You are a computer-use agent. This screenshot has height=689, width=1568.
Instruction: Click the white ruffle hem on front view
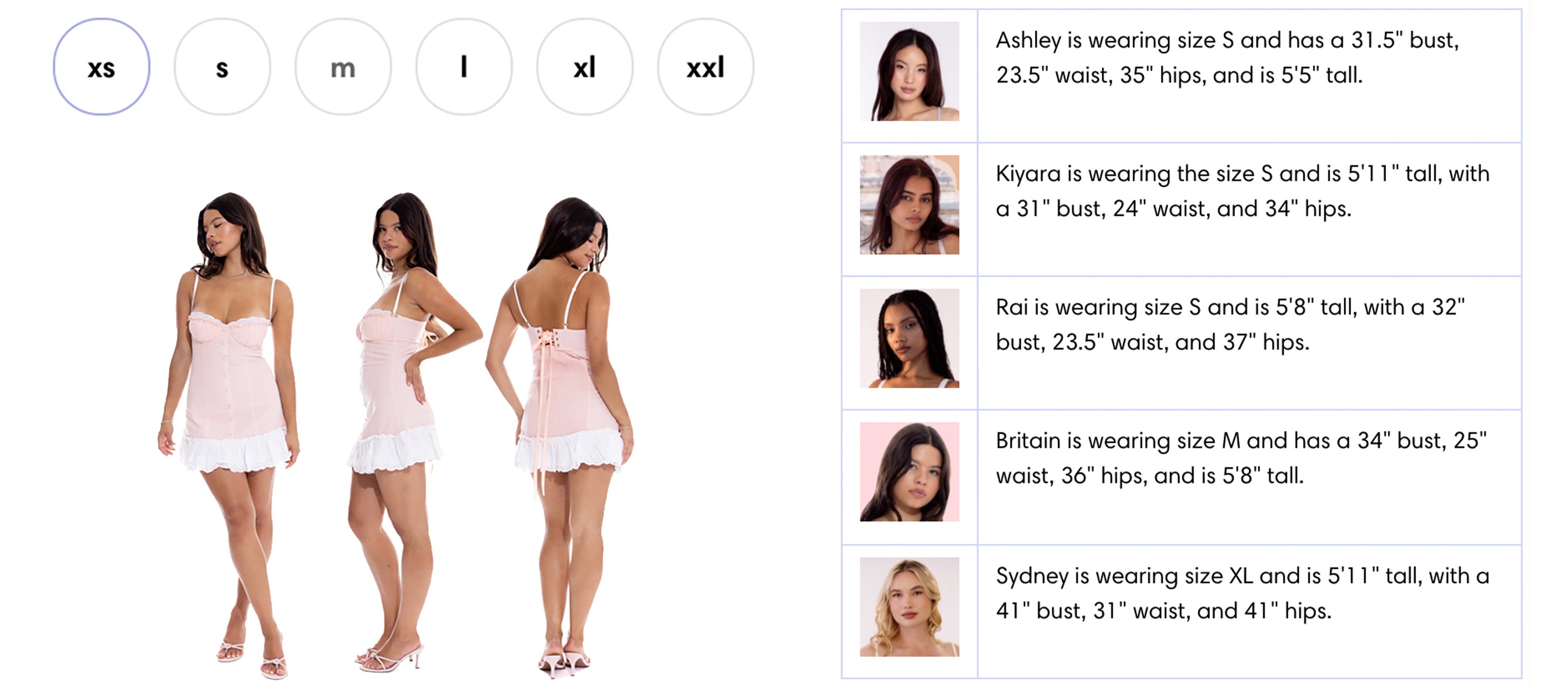pyautogui.click(x=234, y=452)
